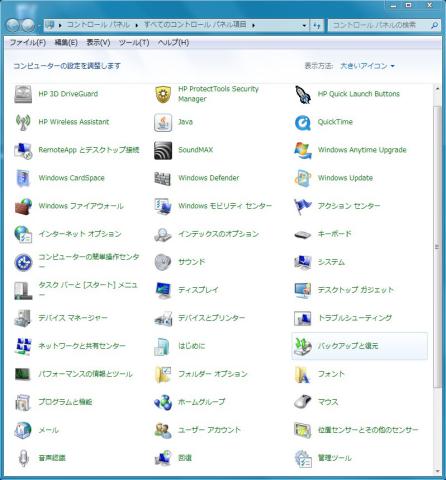
Task: Click the ホームグループ icon
Action: (x=163, y=402)
